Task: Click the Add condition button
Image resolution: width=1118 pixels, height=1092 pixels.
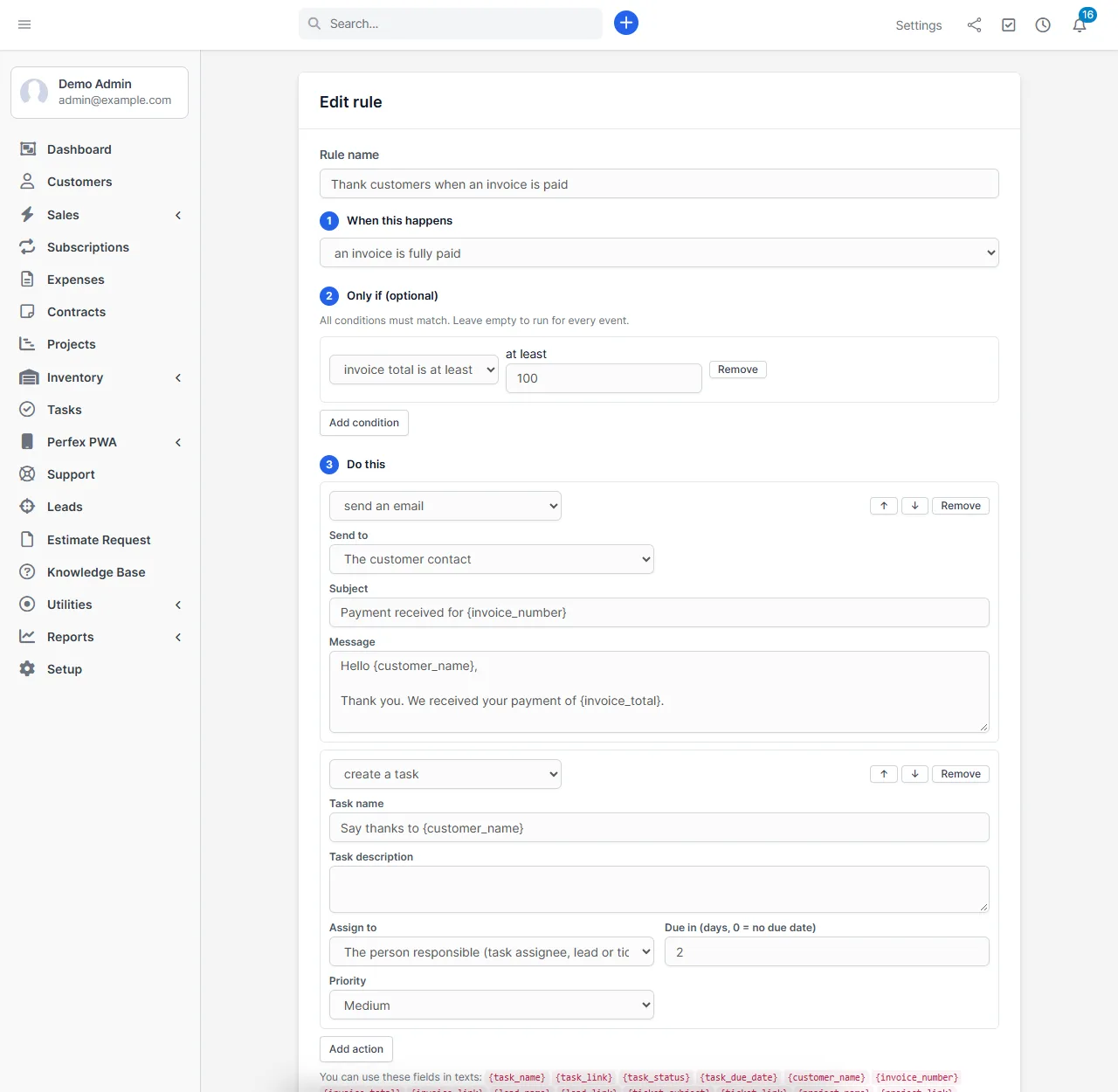Action: click(364, 423)
